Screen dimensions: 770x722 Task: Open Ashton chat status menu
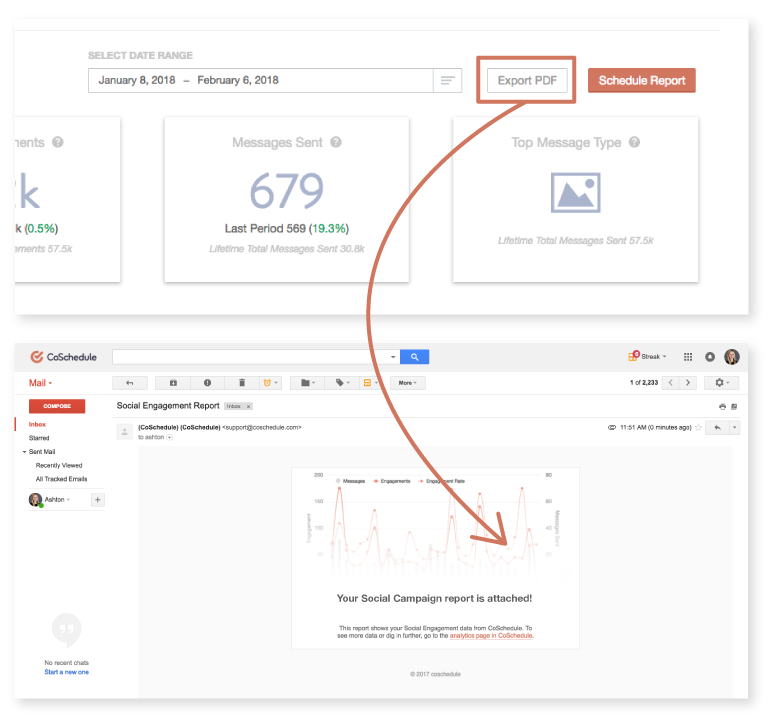click(x=57, y=500)
